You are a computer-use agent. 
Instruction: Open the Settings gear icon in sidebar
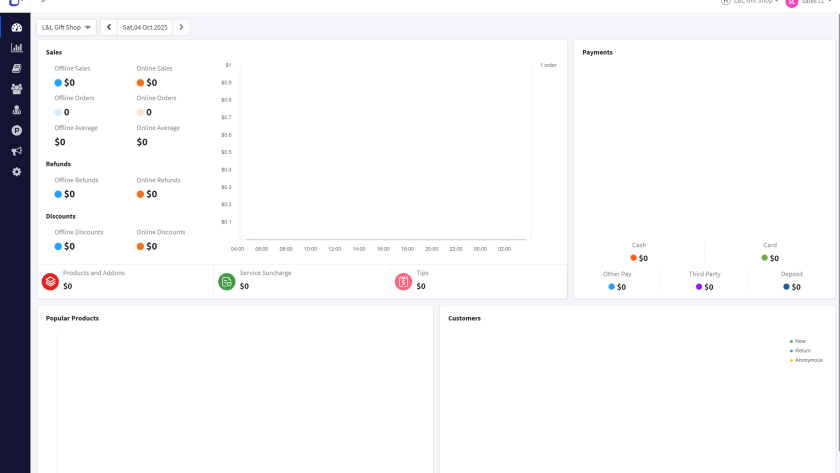16,172
